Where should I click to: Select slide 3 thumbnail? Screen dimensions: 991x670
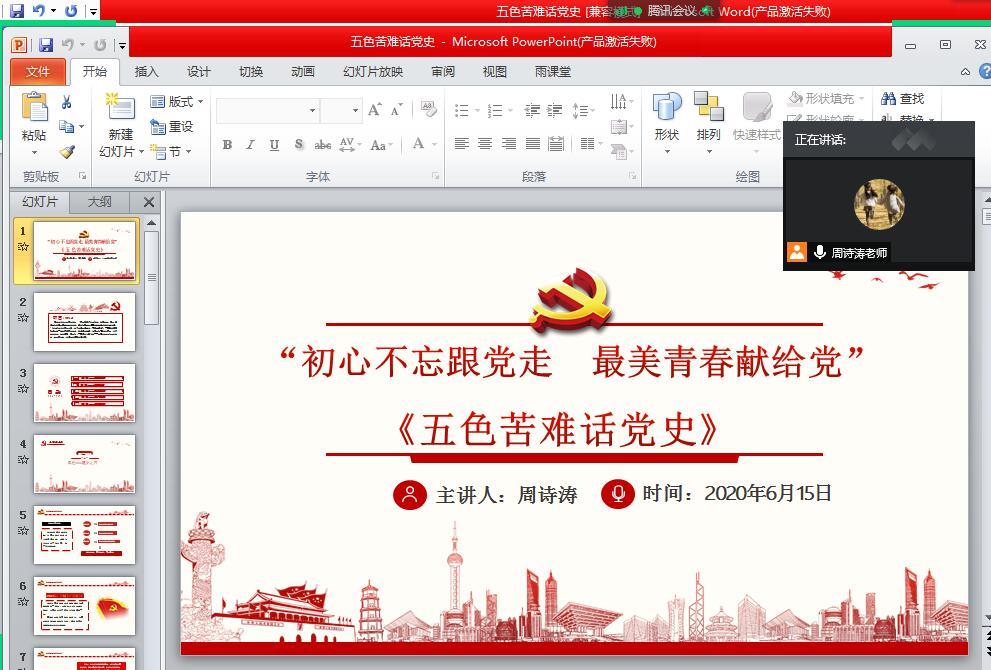[84, 392]
